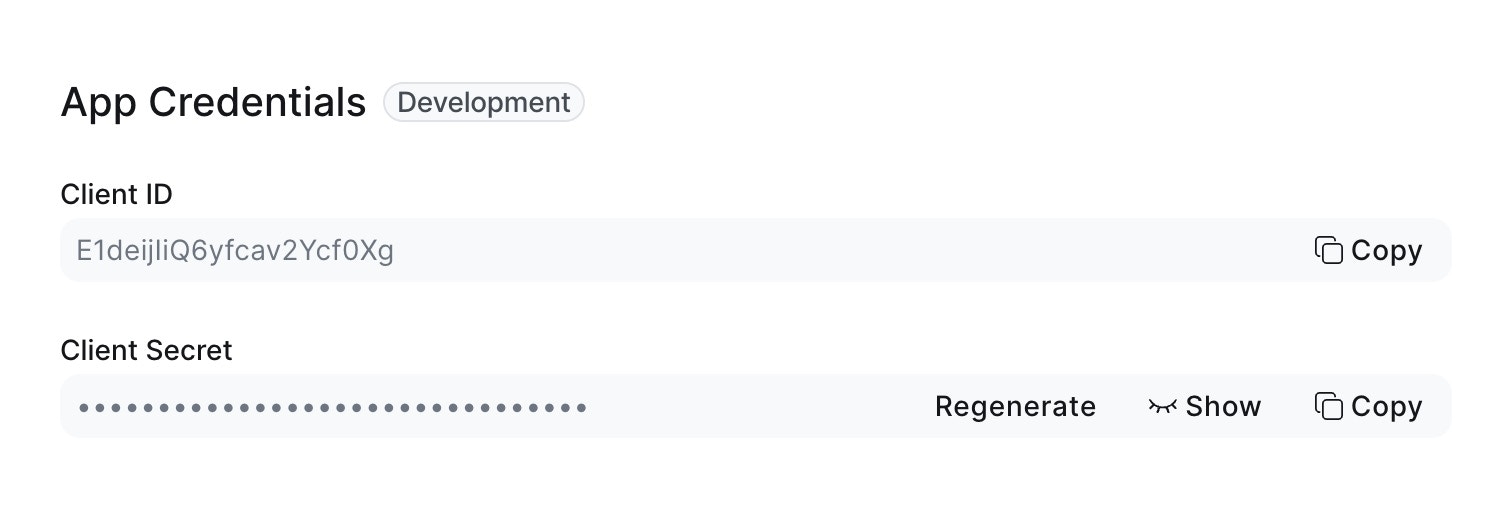Click blank space left of Regenerate
This screenshot has width=1498, height=510.
760,406
